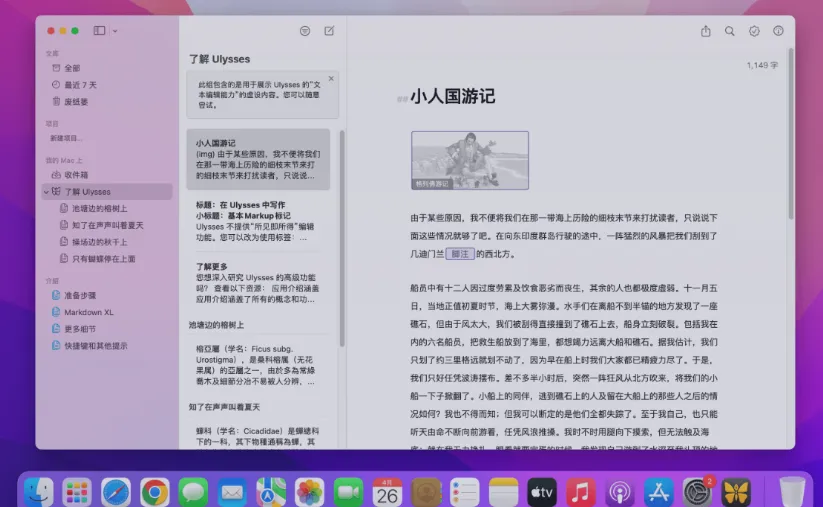The image size is (823, 507).
Task: Open the sidebar layout dropdown arrow
Action: [115, 31]
